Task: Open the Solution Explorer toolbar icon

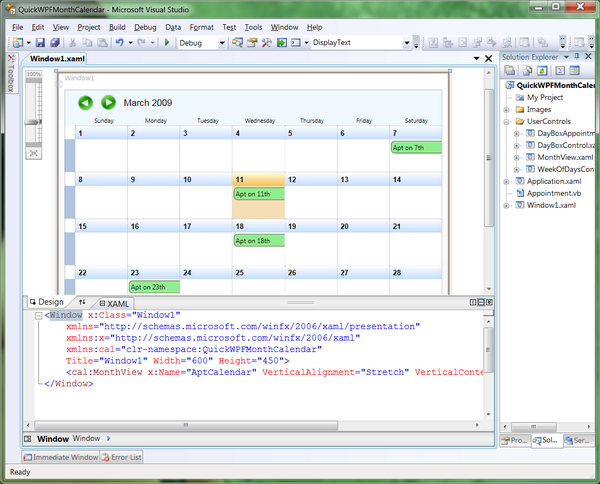Action: pos(237,42)
